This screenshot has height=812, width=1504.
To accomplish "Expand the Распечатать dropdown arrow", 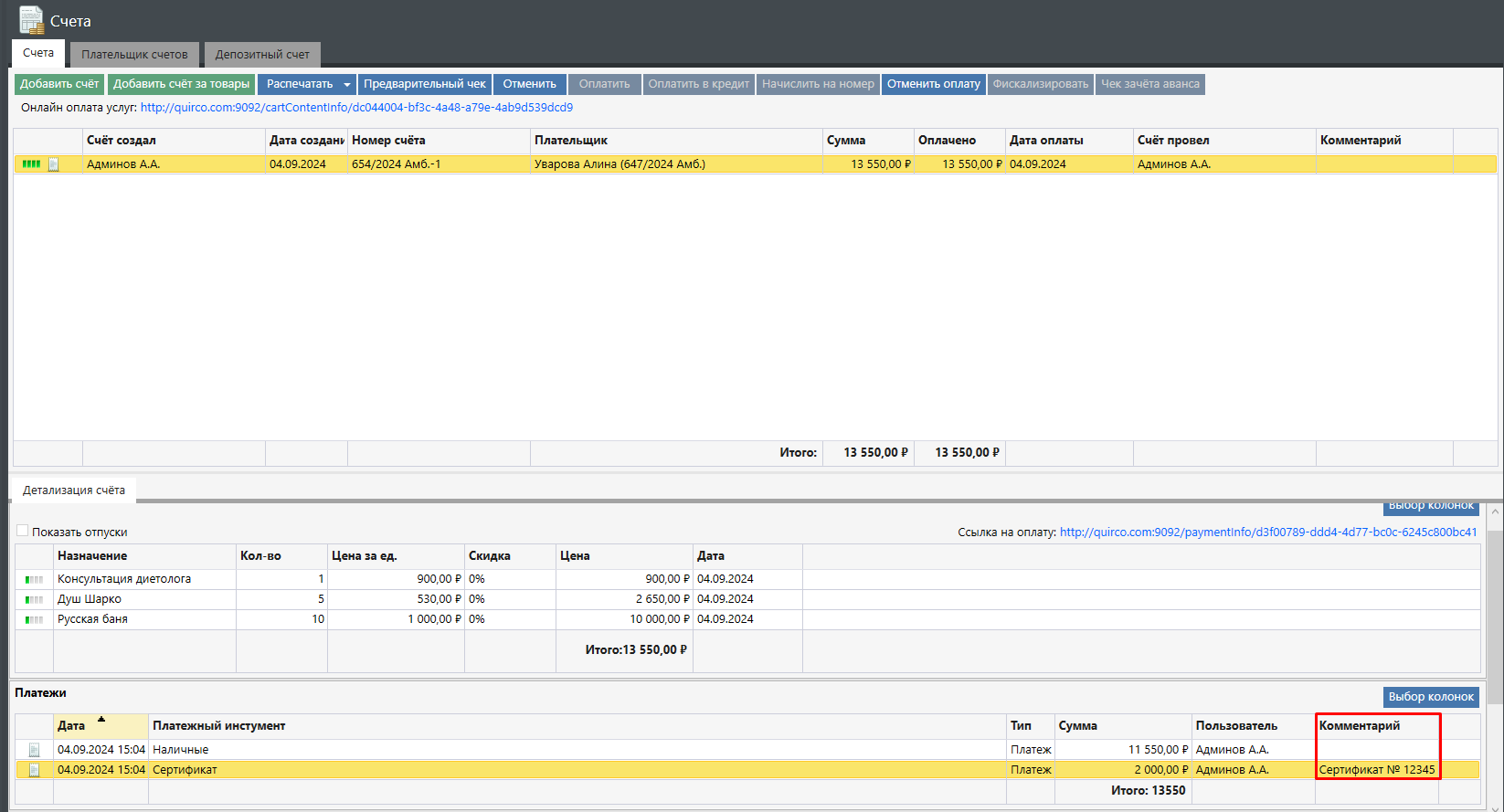I will (x=346, y=85).
